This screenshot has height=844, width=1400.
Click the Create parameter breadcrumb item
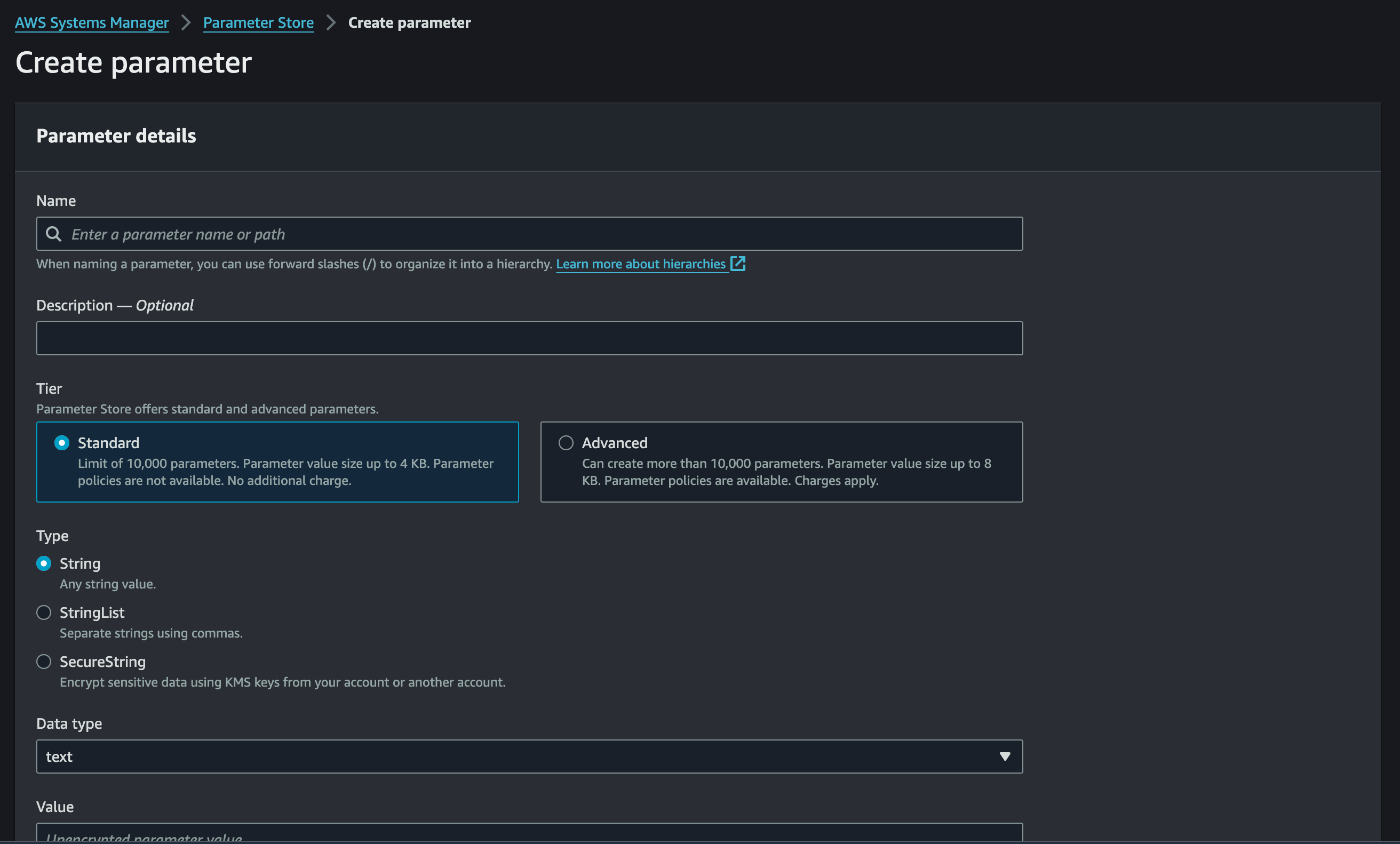pyautogui.click(x=409, y=22)
